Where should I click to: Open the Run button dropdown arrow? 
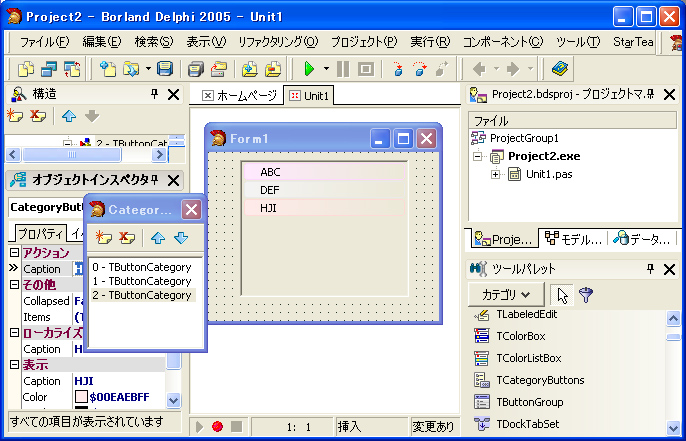(326, 69)
